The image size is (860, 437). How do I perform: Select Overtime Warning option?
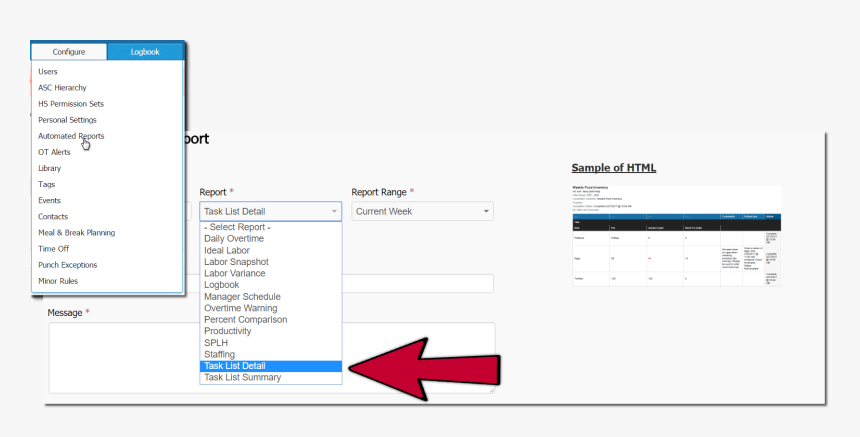[270, 308]
